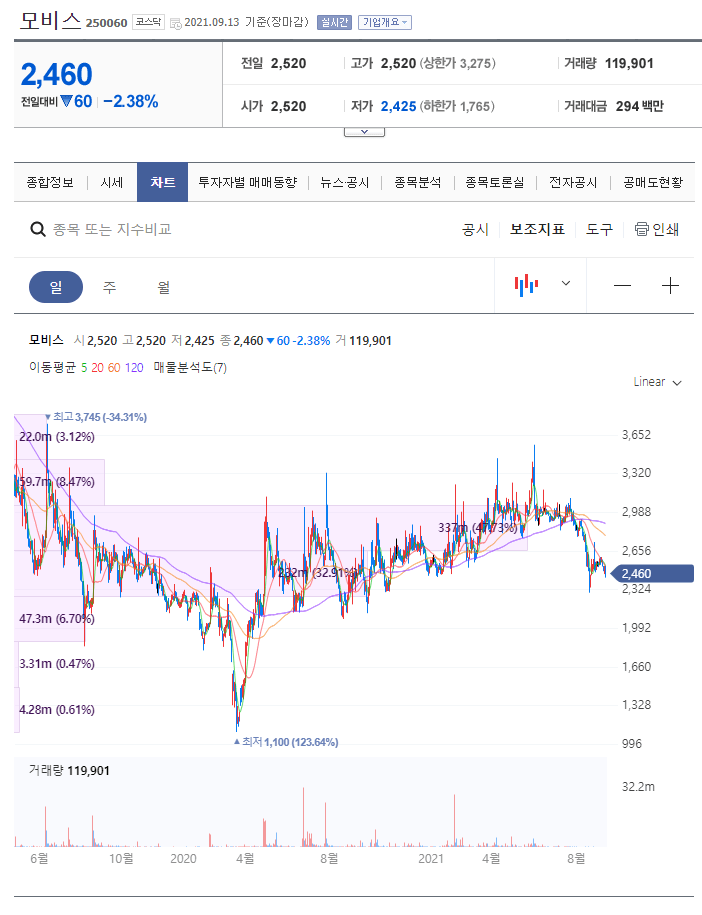Image resolution: width=702 pixels, height=915 pixels.
Task: Select the 일 daily period toggle
Action: pyautogui.click(x=56, y=287)
